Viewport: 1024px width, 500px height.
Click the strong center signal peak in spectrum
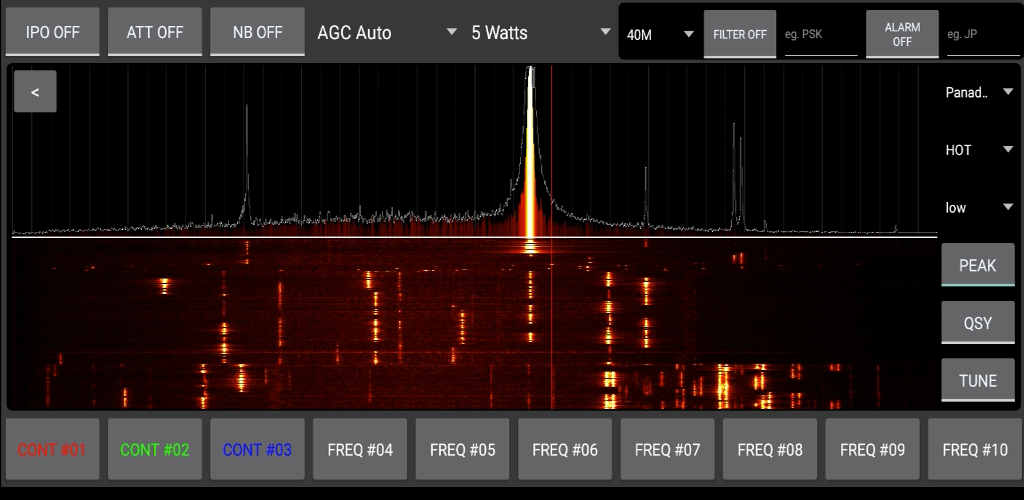coord(531,150)
